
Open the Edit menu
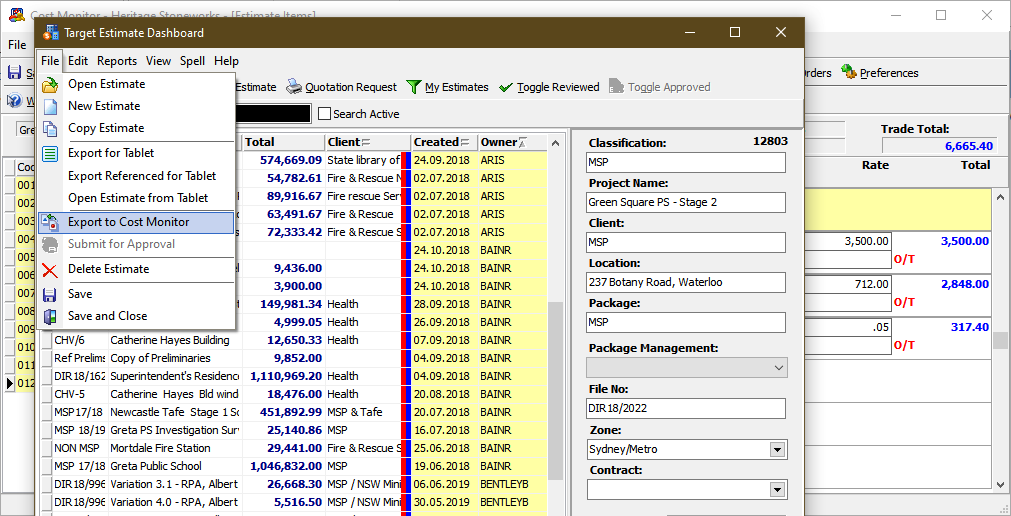[x=78, y=61]
